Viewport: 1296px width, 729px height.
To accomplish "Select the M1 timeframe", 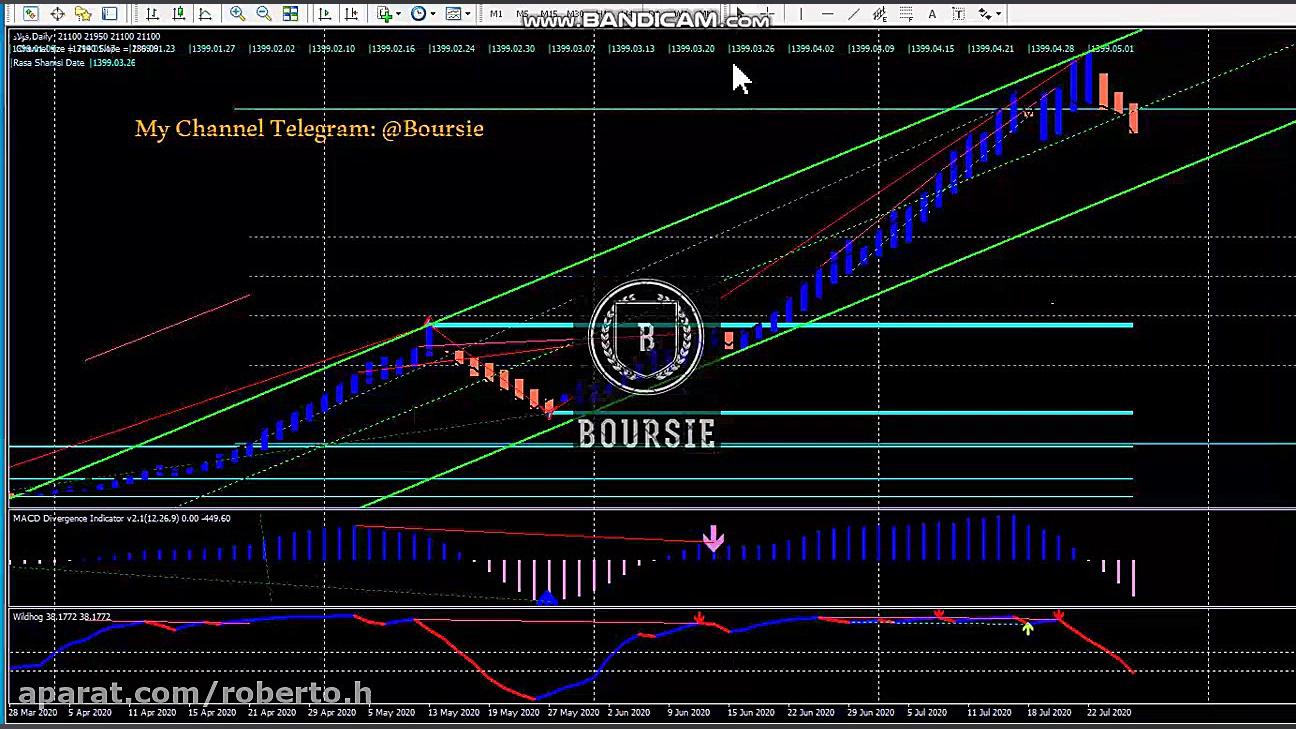I will pos(496,14).
